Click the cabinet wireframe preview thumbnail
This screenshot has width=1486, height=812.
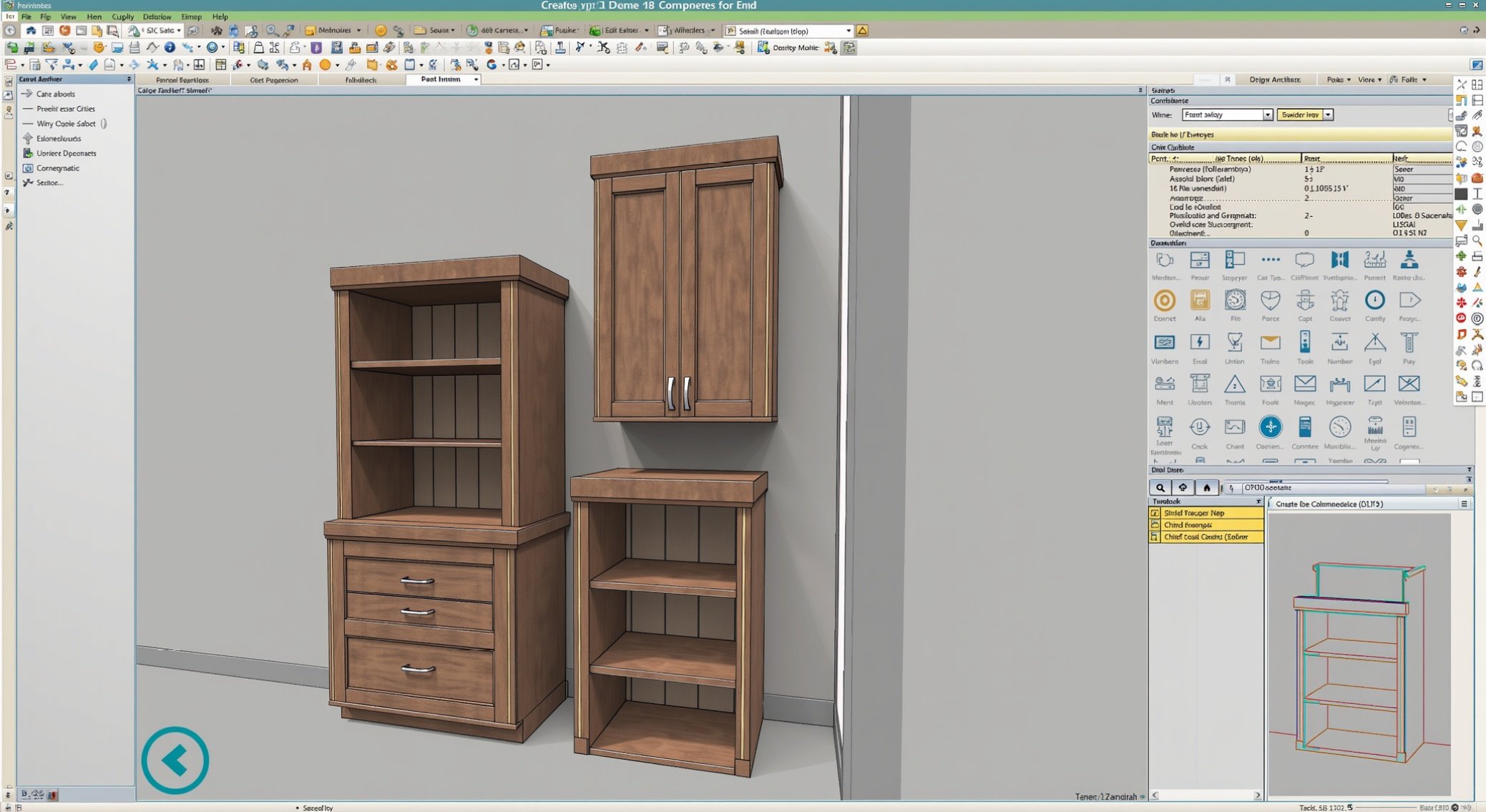(x=1359, y=654)
